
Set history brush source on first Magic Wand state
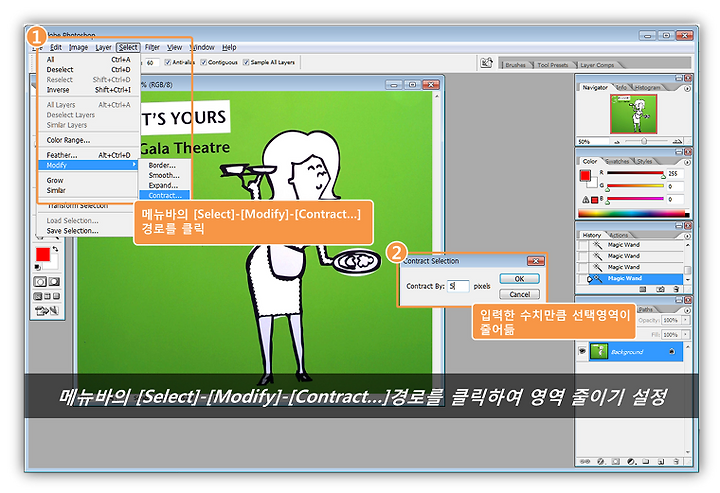click(x=583, y=245)
